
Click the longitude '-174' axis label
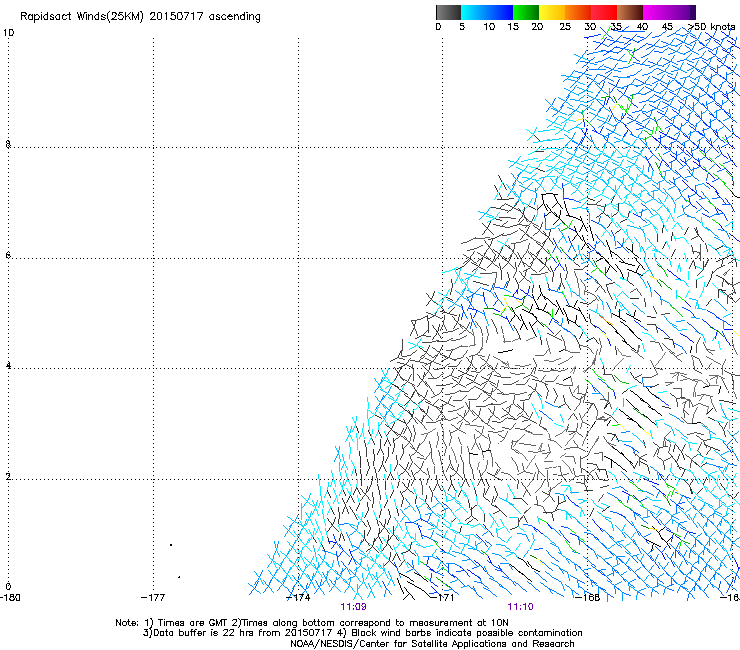point(298,598)
